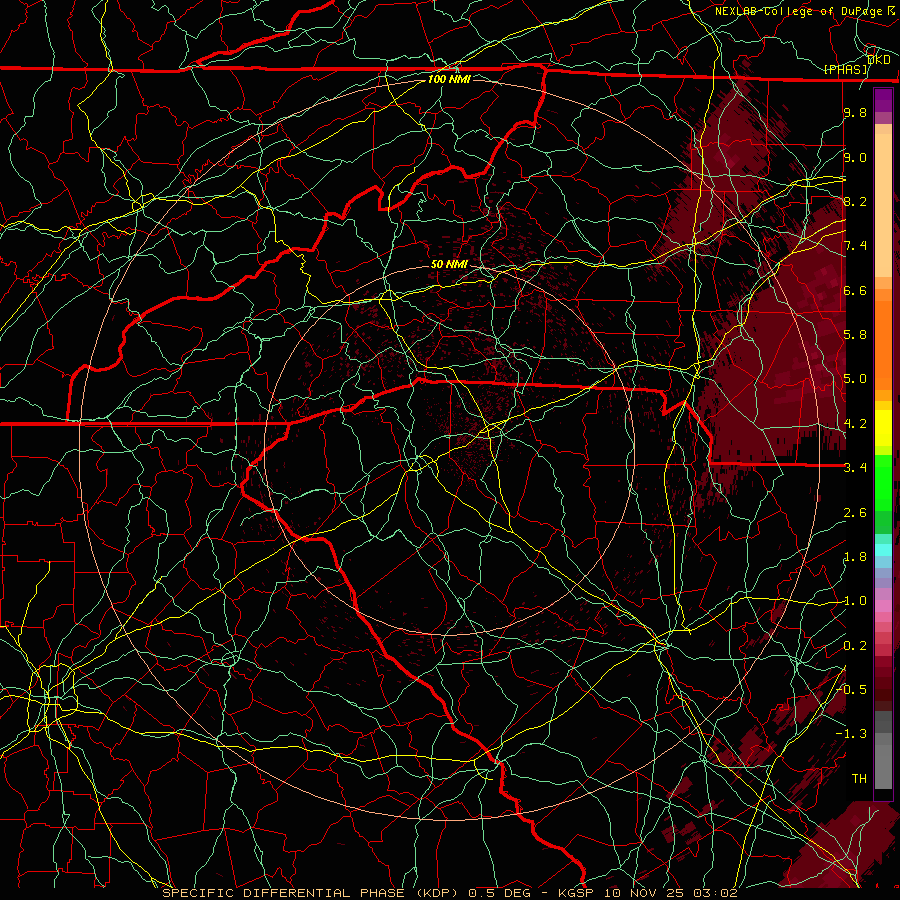Click the 1.0 legend value

855,601
